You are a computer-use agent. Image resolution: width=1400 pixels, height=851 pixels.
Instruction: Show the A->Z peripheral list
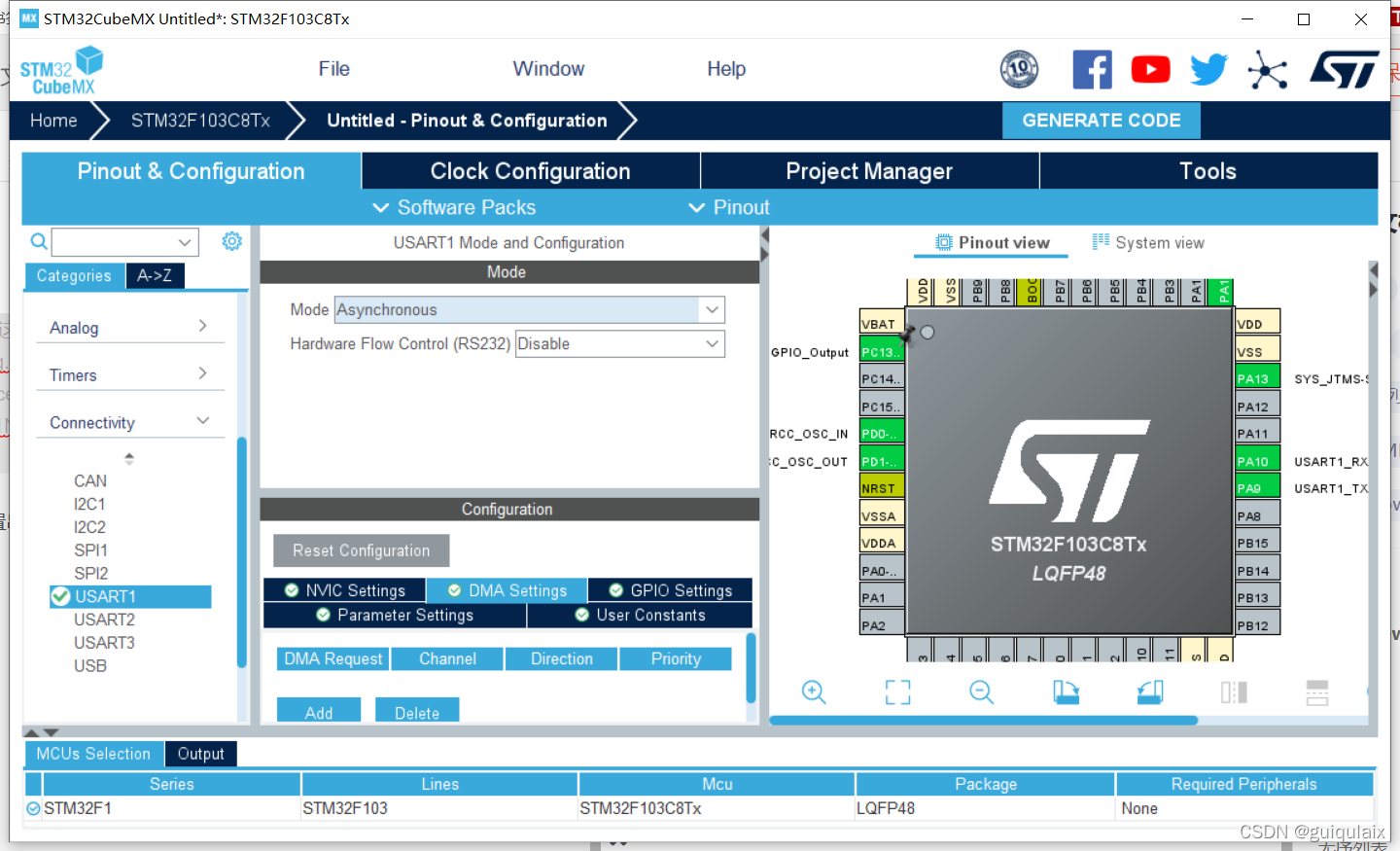155,275
